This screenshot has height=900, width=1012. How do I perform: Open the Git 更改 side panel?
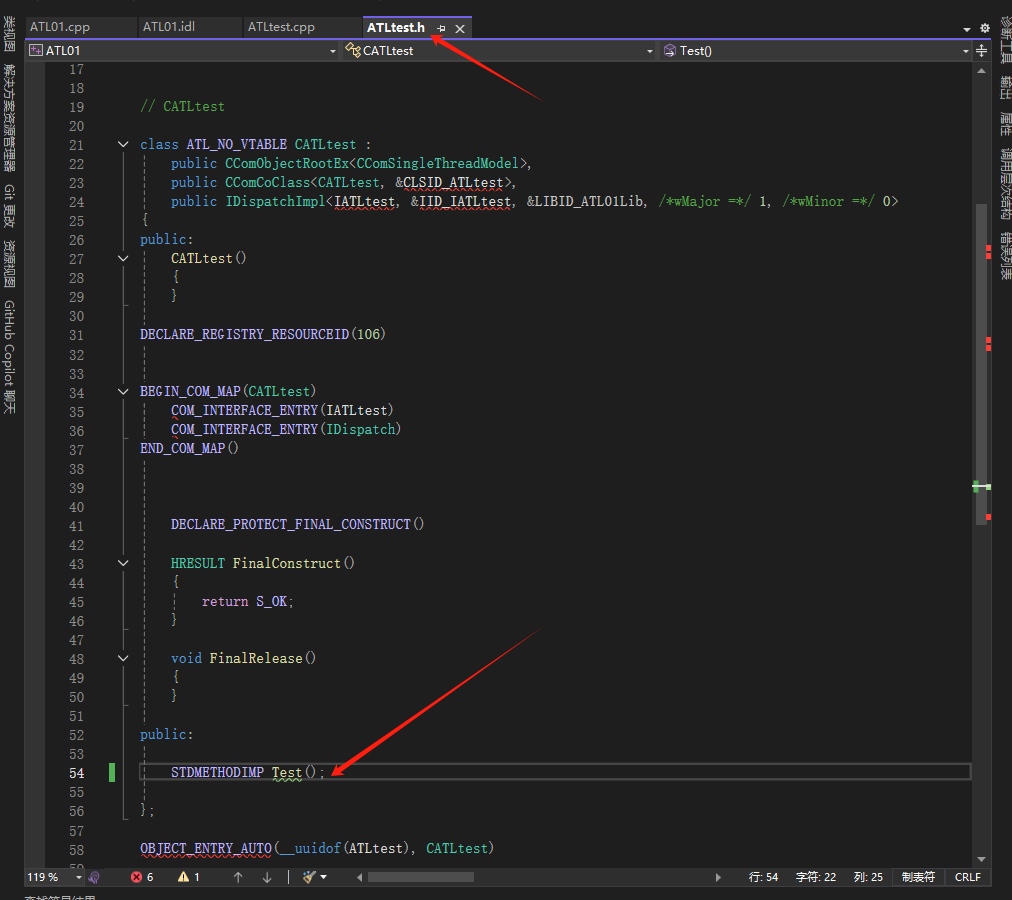pyautogui.click(x=9, y=205)
